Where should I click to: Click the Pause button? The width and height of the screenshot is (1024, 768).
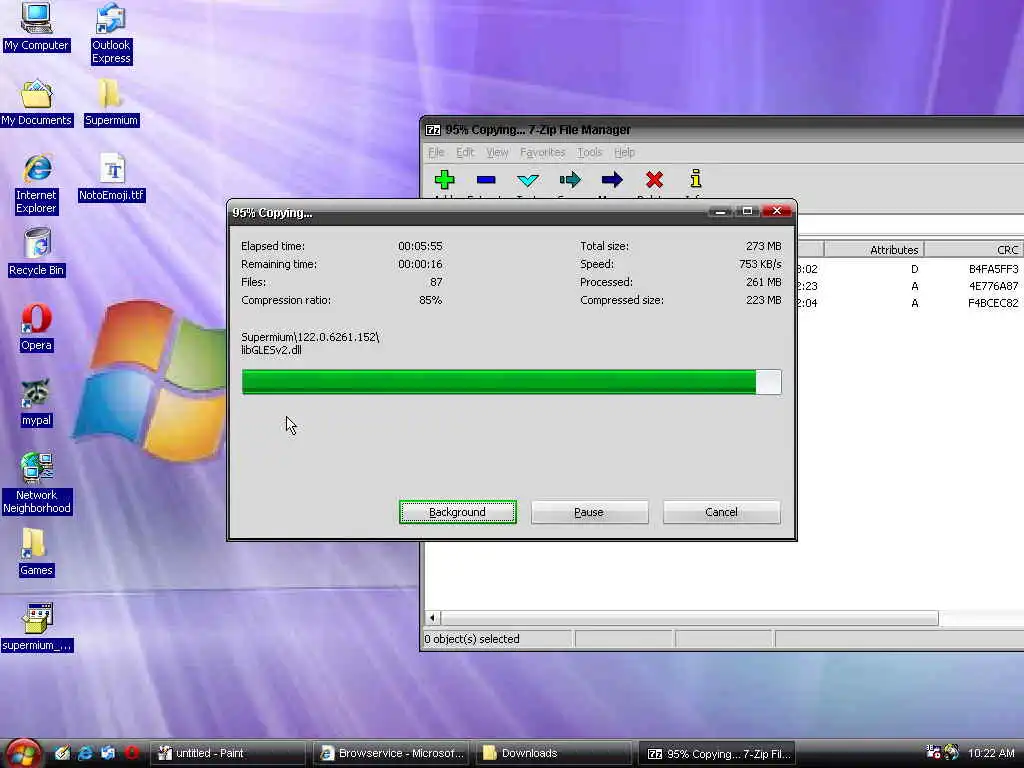click(x=589, y=512)
